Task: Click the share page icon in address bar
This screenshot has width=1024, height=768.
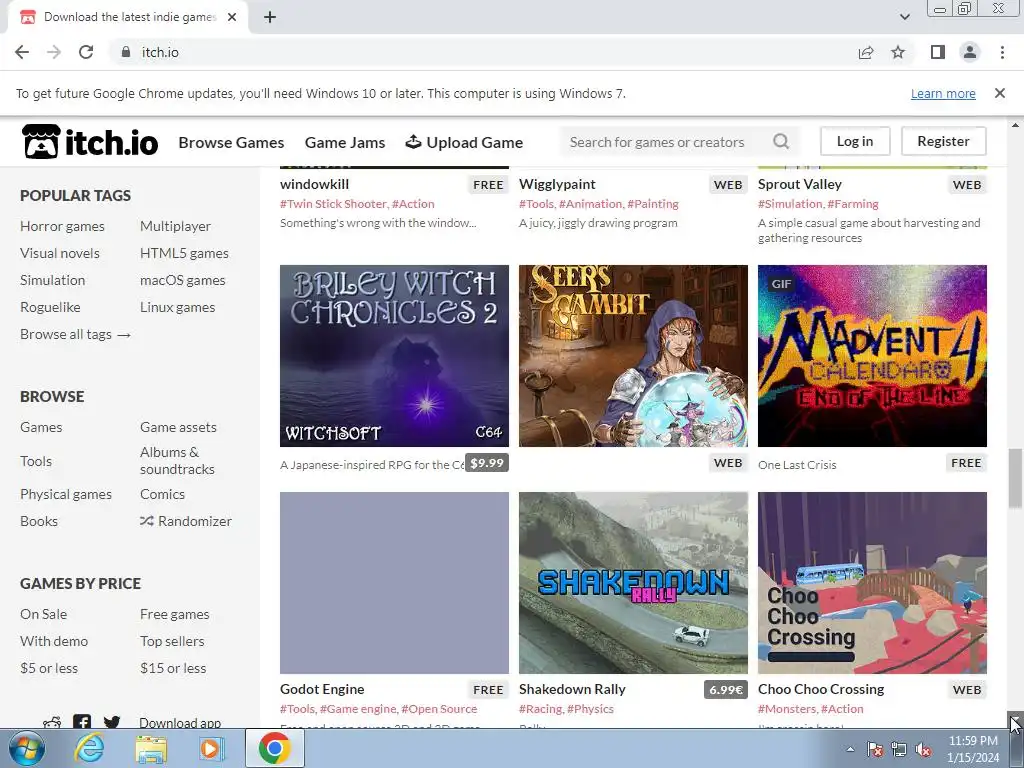Action: (866, 52)
